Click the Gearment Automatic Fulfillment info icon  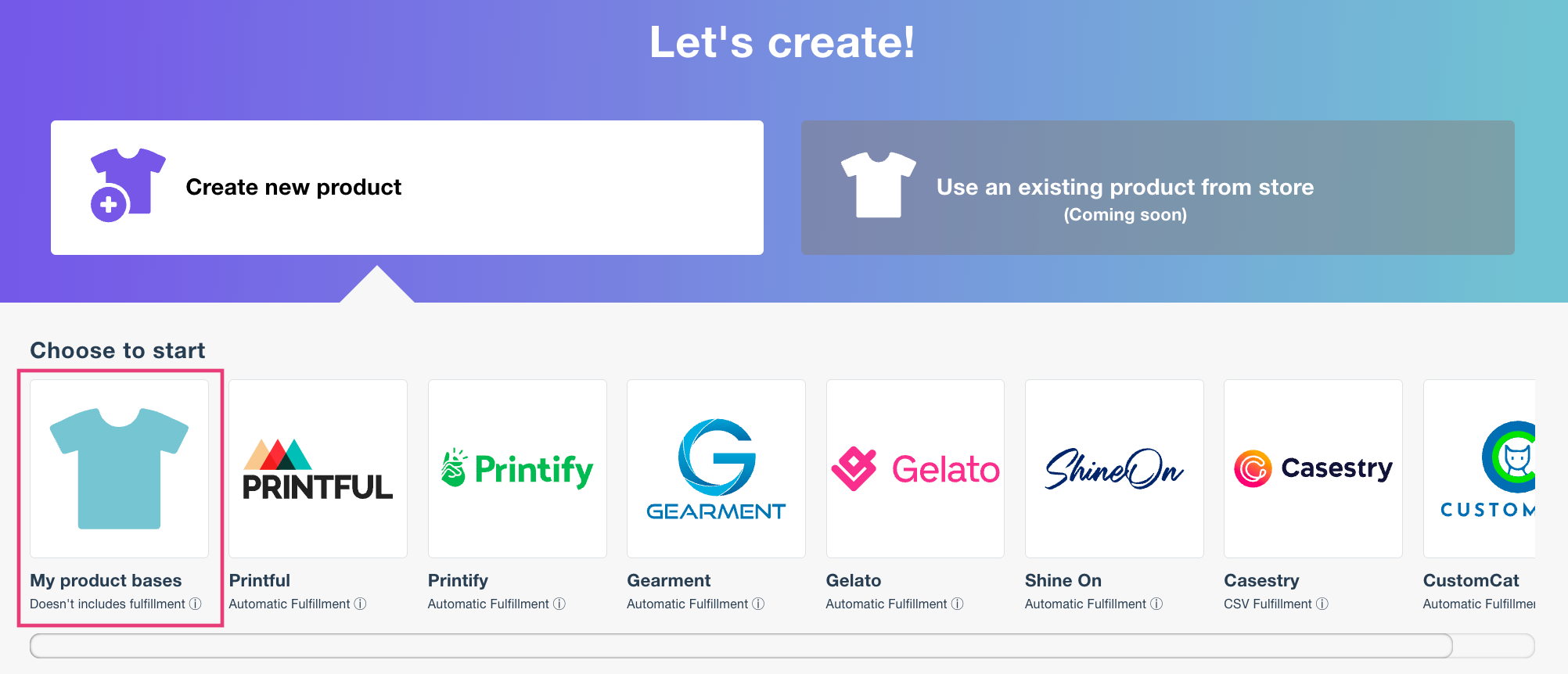tap(757, 604)
